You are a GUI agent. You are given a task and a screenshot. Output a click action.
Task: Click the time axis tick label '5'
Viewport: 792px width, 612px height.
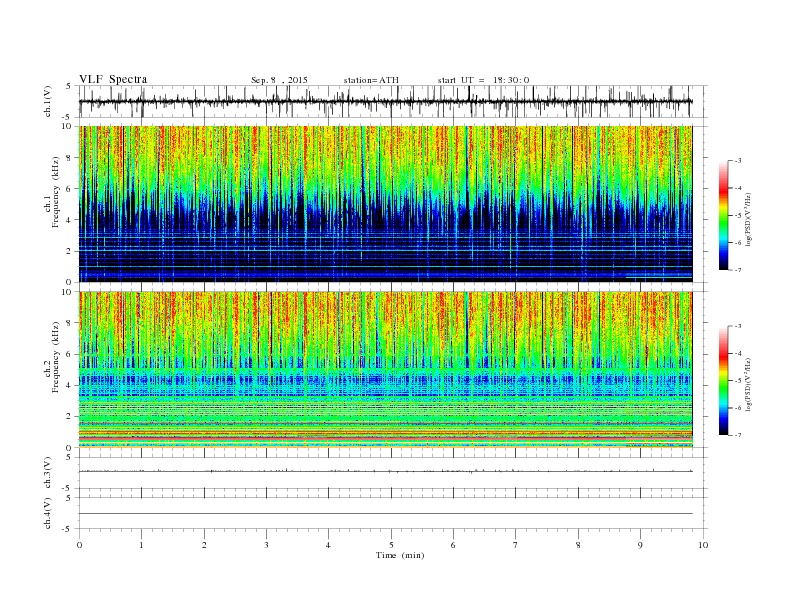coord(391,545)
